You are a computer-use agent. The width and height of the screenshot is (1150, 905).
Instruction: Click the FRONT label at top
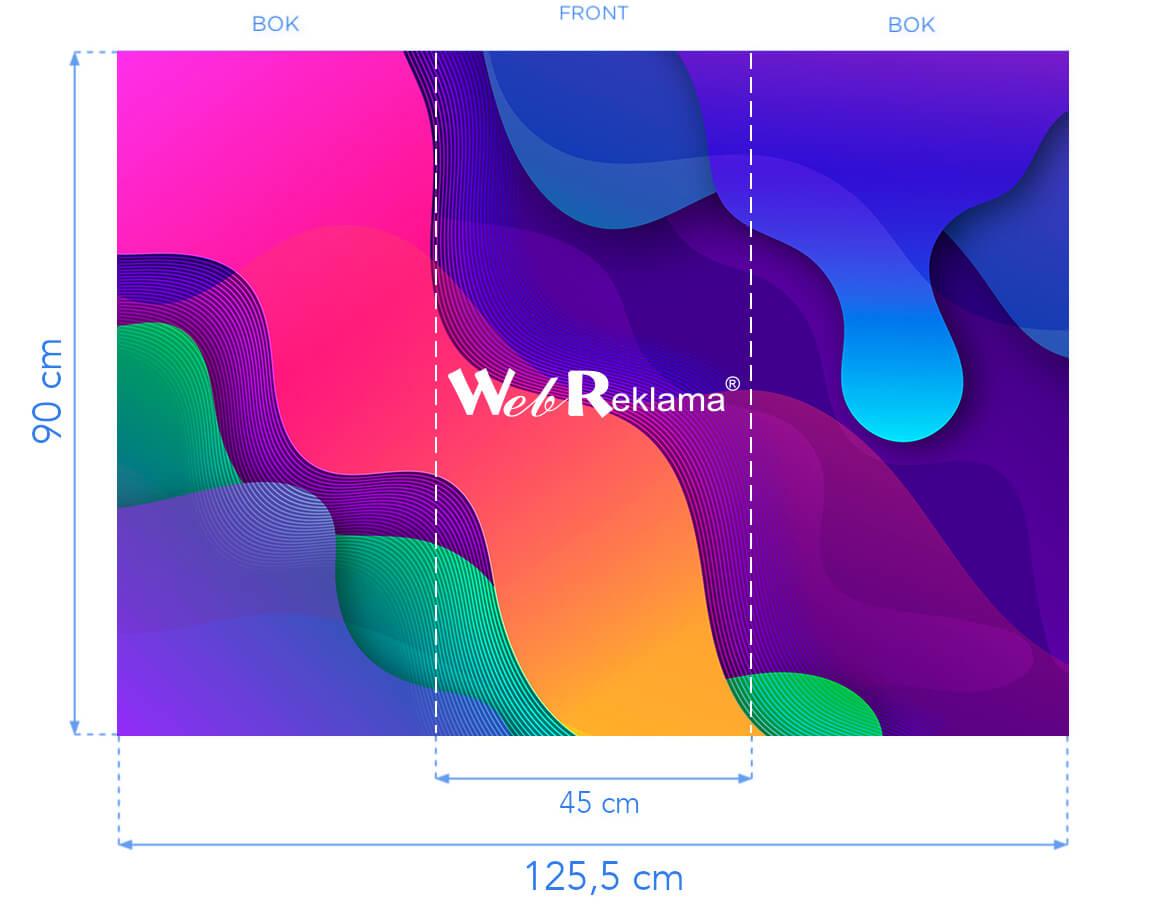tap(593, 13)
